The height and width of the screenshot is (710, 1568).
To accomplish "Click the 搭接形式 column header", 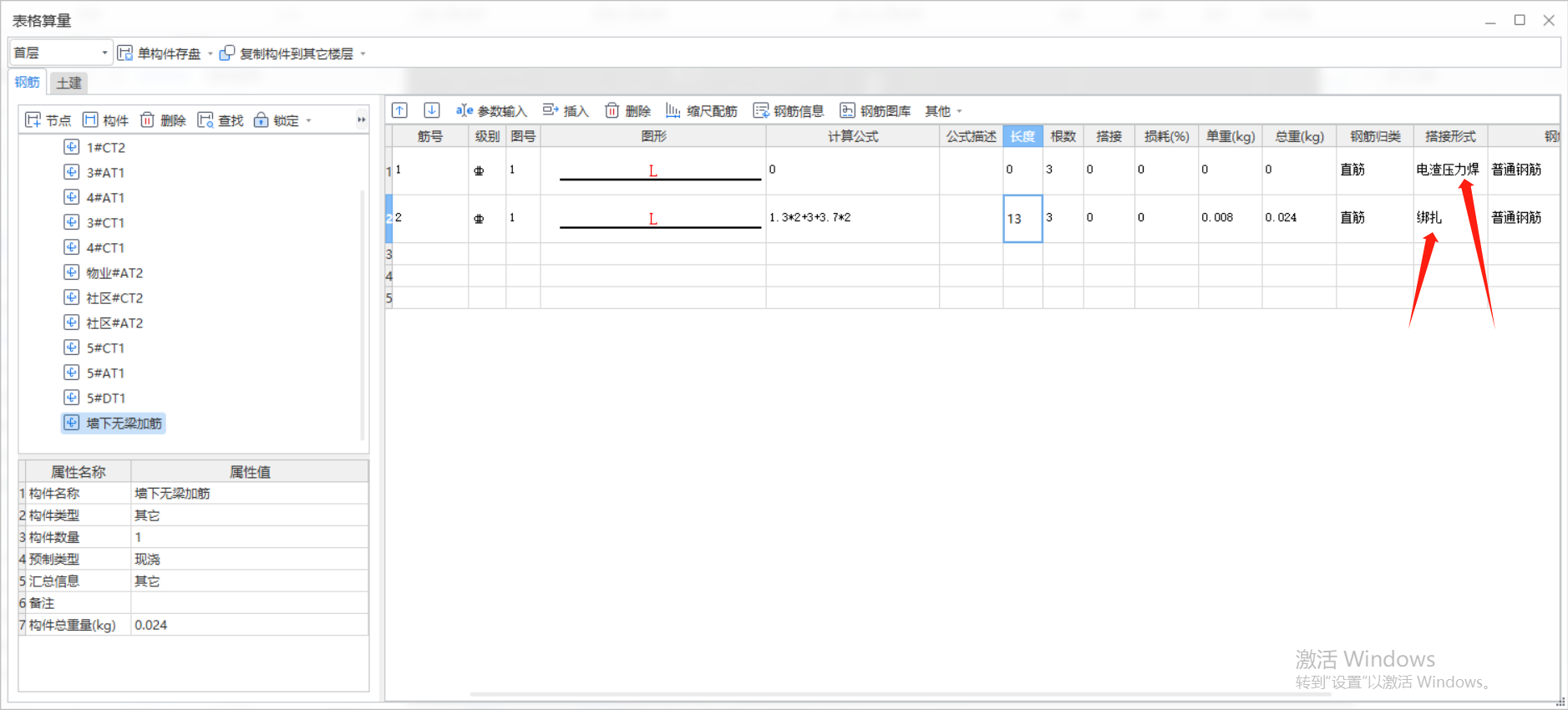I will (1450, 136).
